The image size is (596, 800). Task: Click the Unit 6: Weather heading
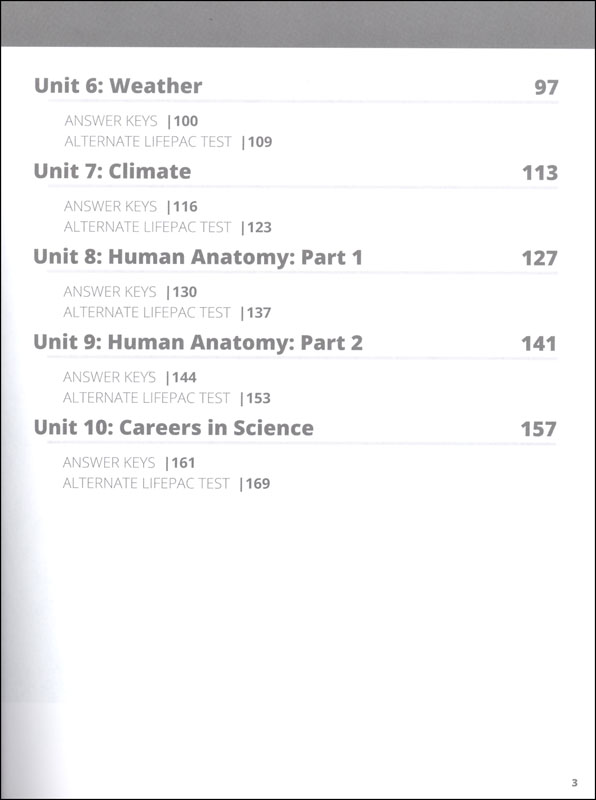coord(118,86)
